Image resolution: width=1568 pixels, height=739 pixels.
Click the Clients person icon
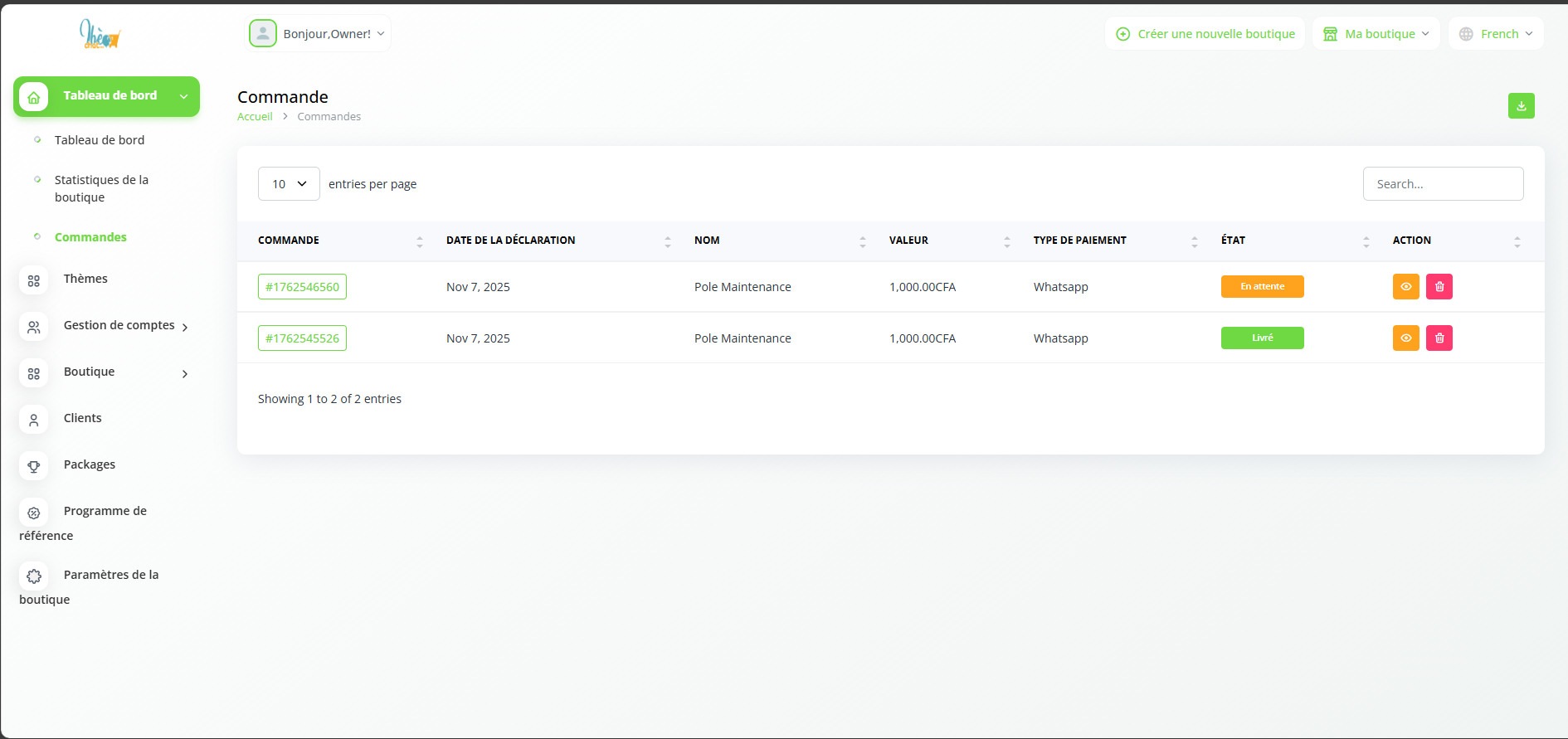tap(34, 421)
